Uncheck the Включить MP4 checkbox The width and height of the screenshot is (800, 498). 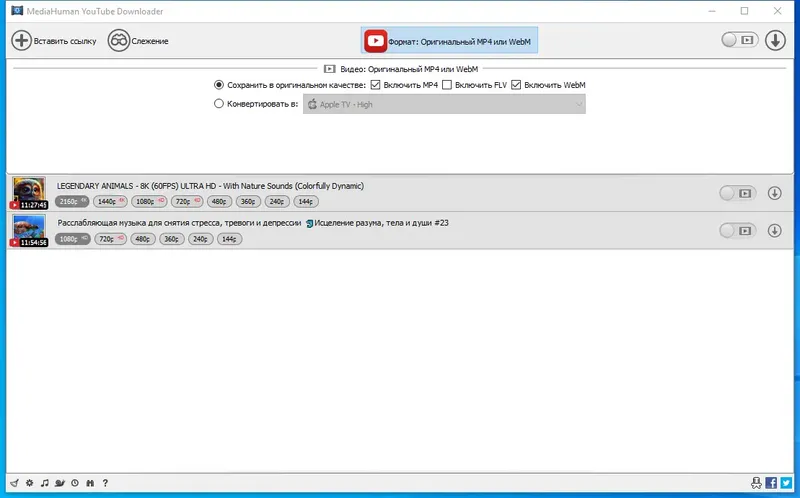pos(376,85)
